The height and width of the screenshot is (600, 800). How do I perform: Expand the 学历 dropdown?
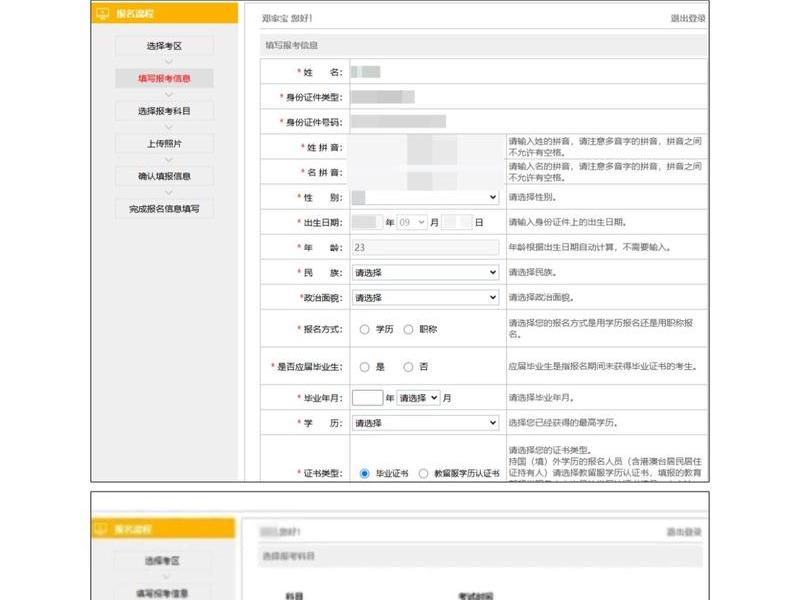[x=425, y=423]
